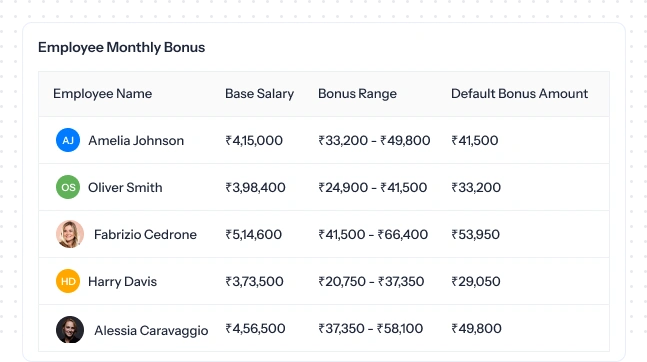647x362 pixels.
Task: Click Alessia Caravaggio's default bonus ₹49,800
Action: [x=476, y=329]
